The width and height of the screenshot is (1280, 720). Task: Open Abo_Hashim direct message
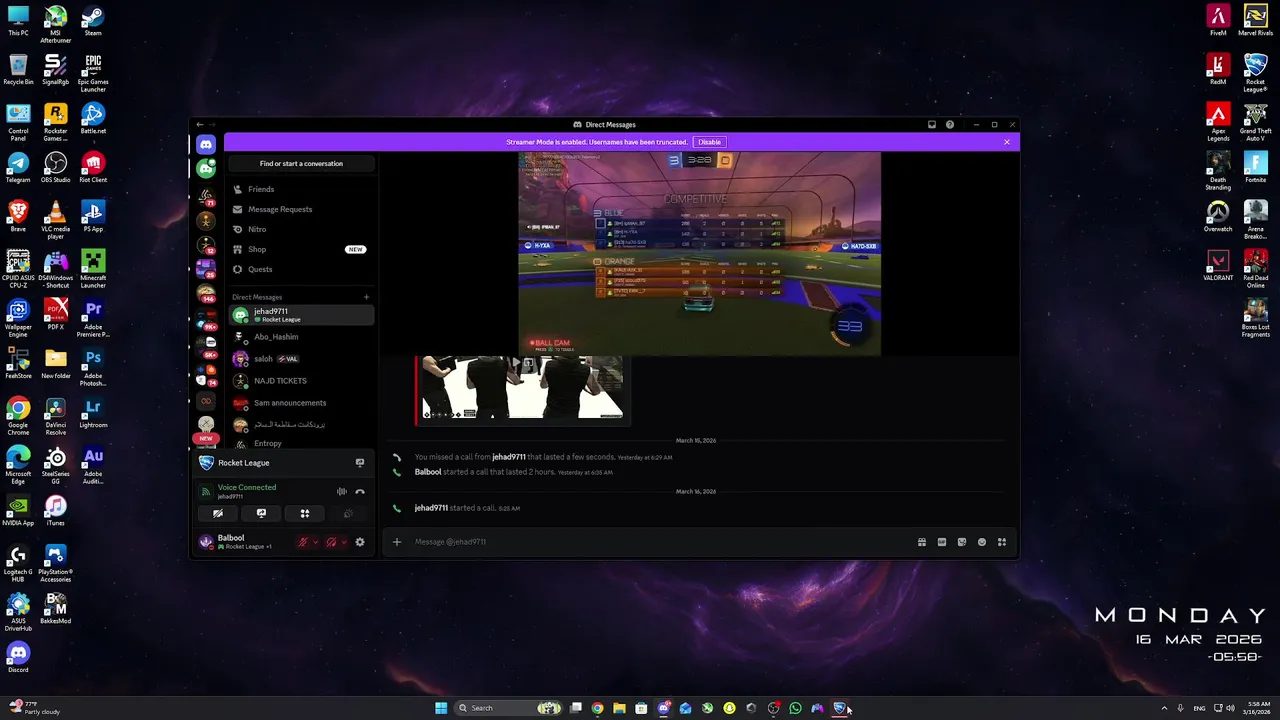[301, 337]
